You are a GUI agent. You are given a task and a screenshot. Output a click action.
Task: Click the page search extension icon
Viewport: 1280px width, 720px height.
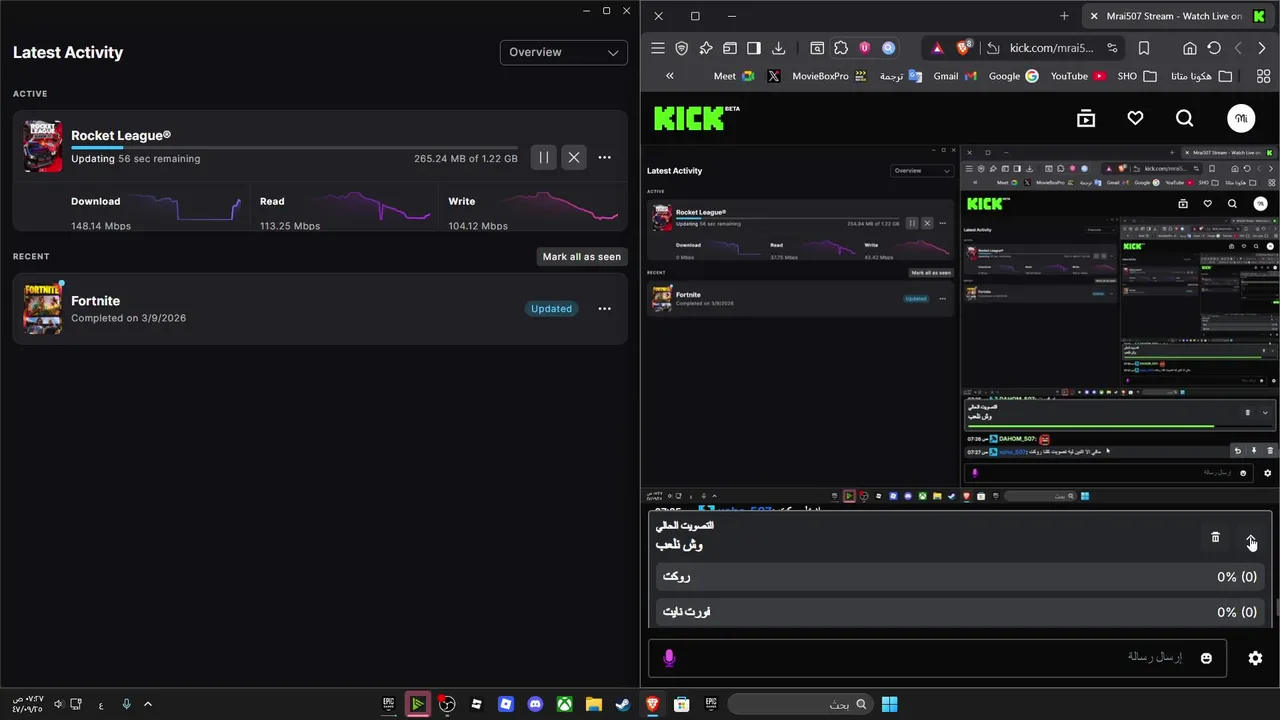coord(817,48)
